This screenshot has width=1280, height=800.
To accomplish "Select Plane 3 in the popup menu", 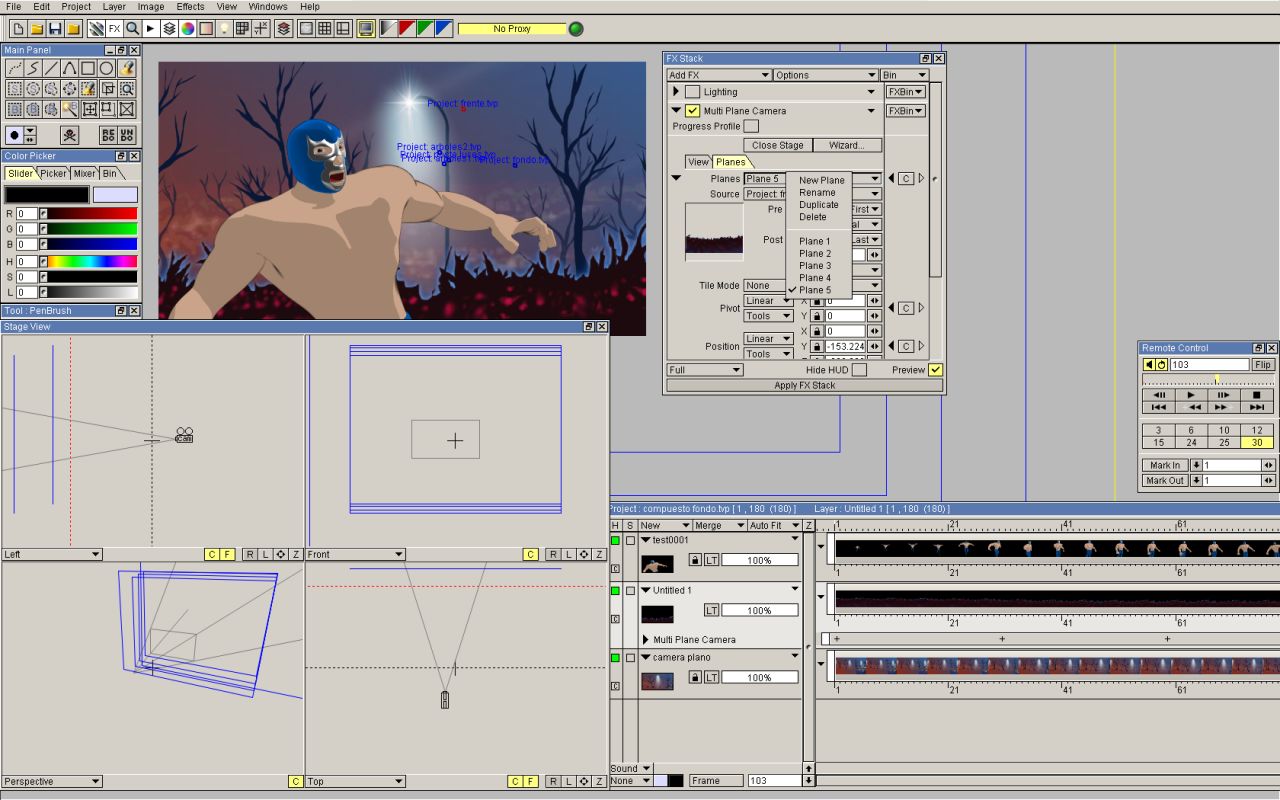I will point(814,266).
